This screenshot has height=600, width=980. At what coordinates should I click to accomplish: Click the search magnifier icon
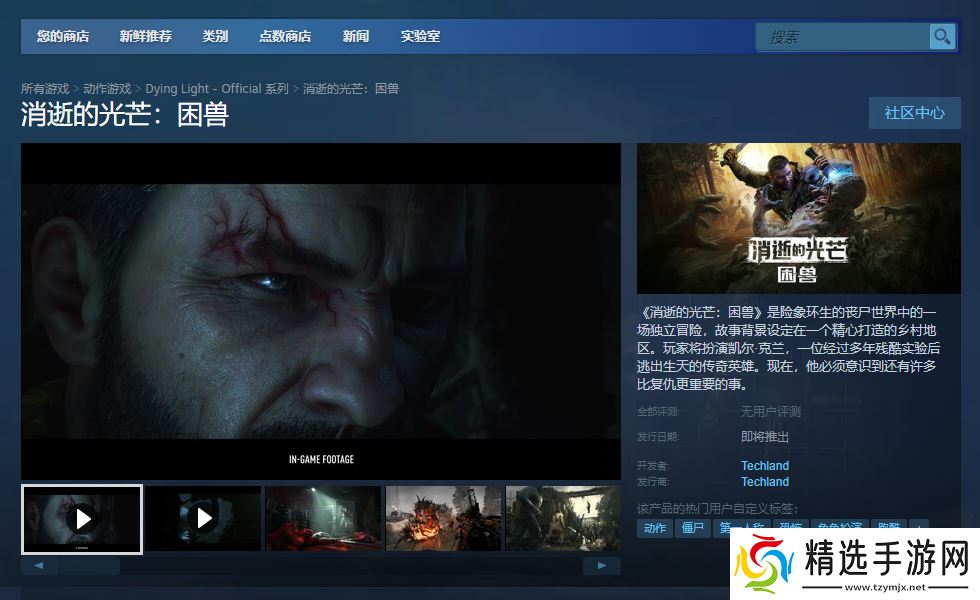point(942,37)
